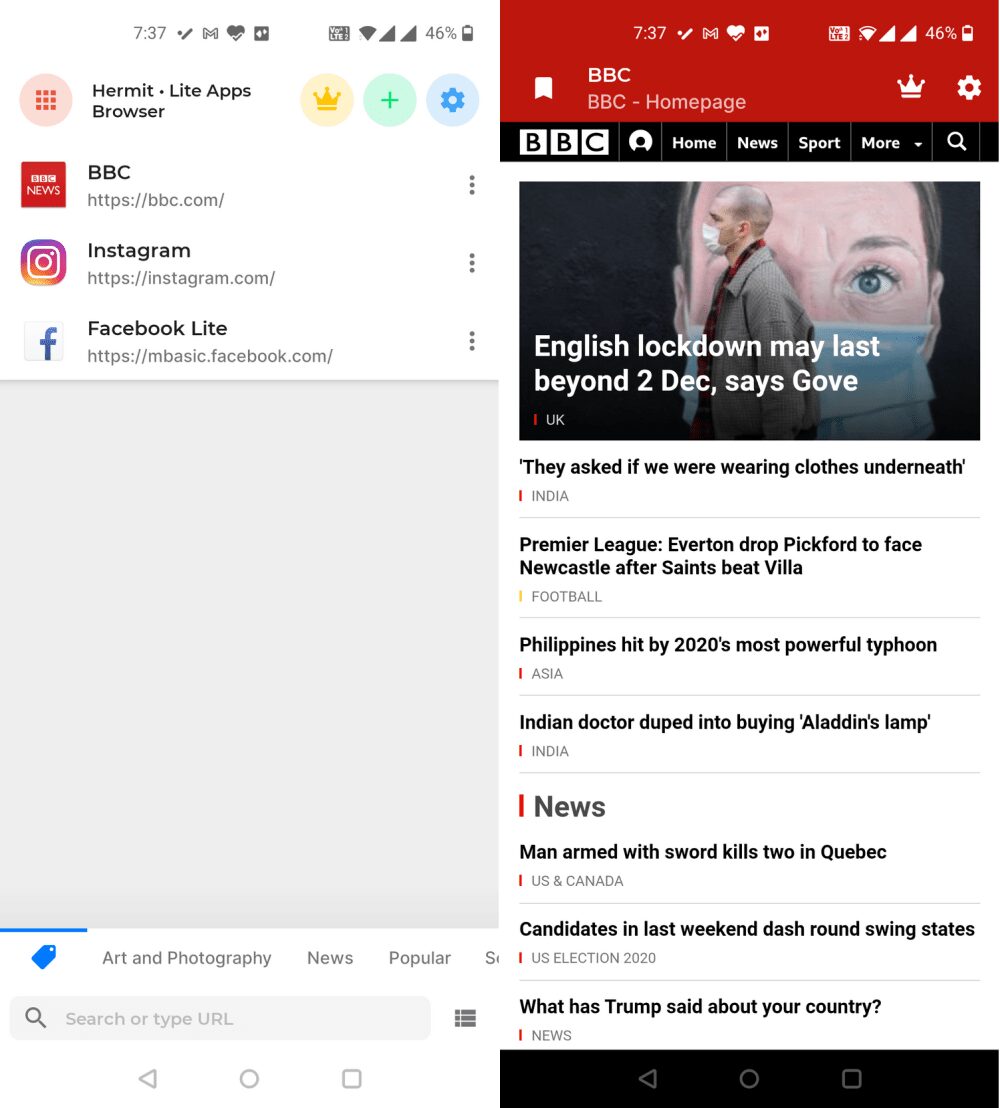Open the Instagram lite app icon
The height and width of the screenshot is (1108, 1000).
point(43,263)
